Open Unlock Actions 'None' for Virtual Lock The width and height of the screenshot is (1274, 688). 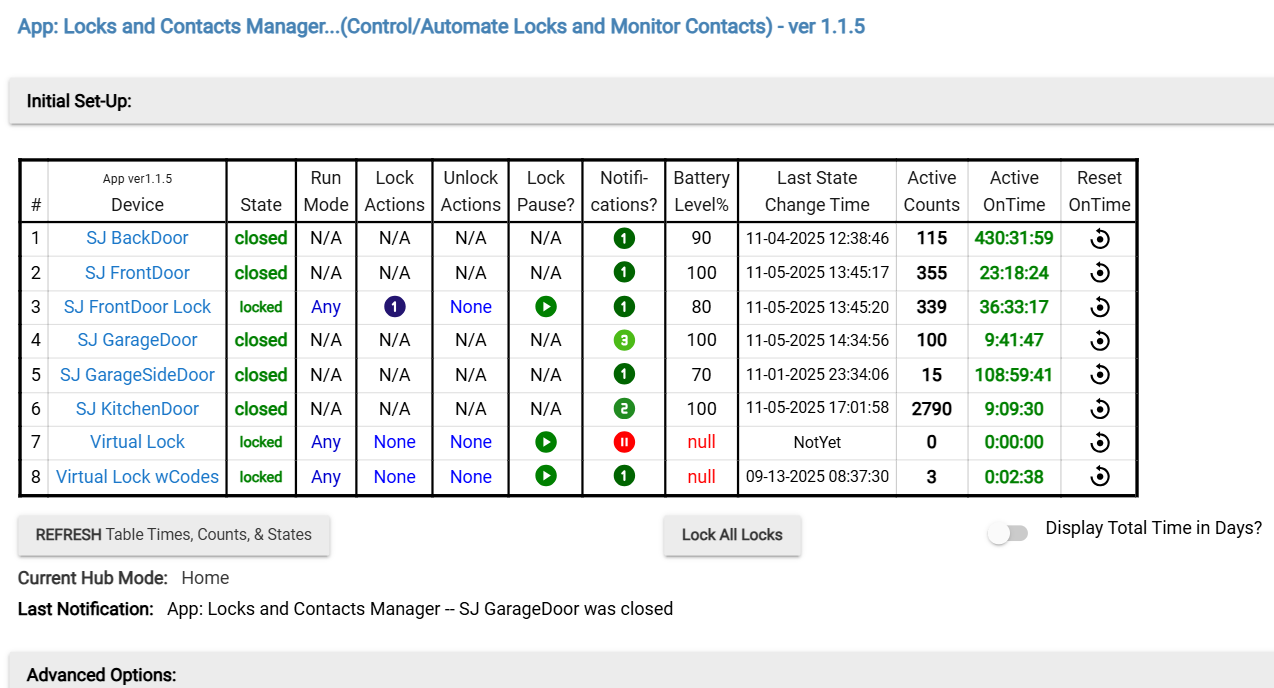[470, 442]
